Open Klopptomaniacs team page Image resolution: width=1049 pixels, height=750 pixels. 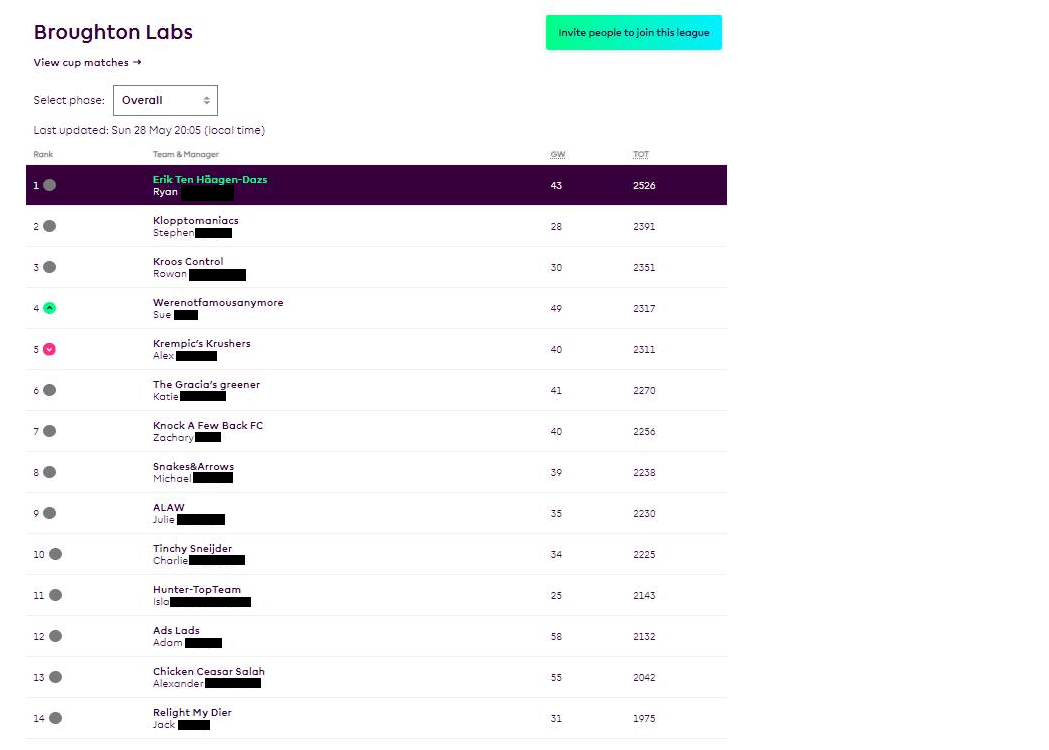196,221
